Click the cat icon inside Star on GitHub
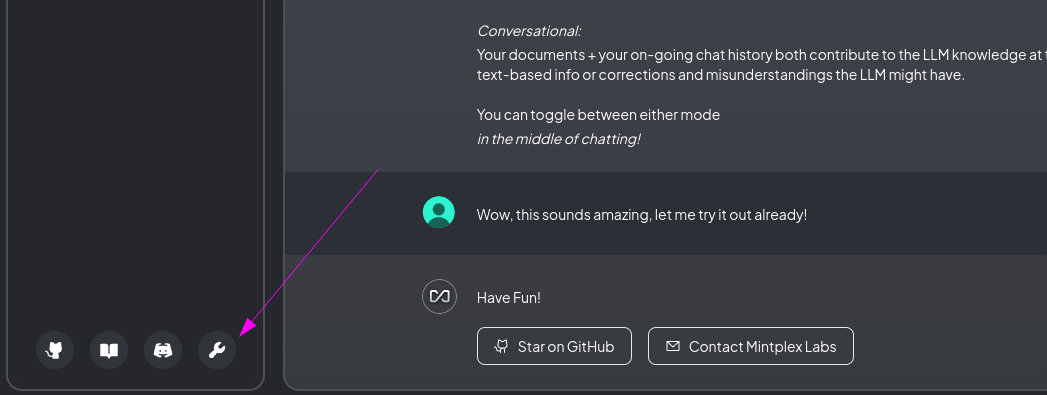Viewport: 1047px width, 395px height. click(x=501, y=346)
